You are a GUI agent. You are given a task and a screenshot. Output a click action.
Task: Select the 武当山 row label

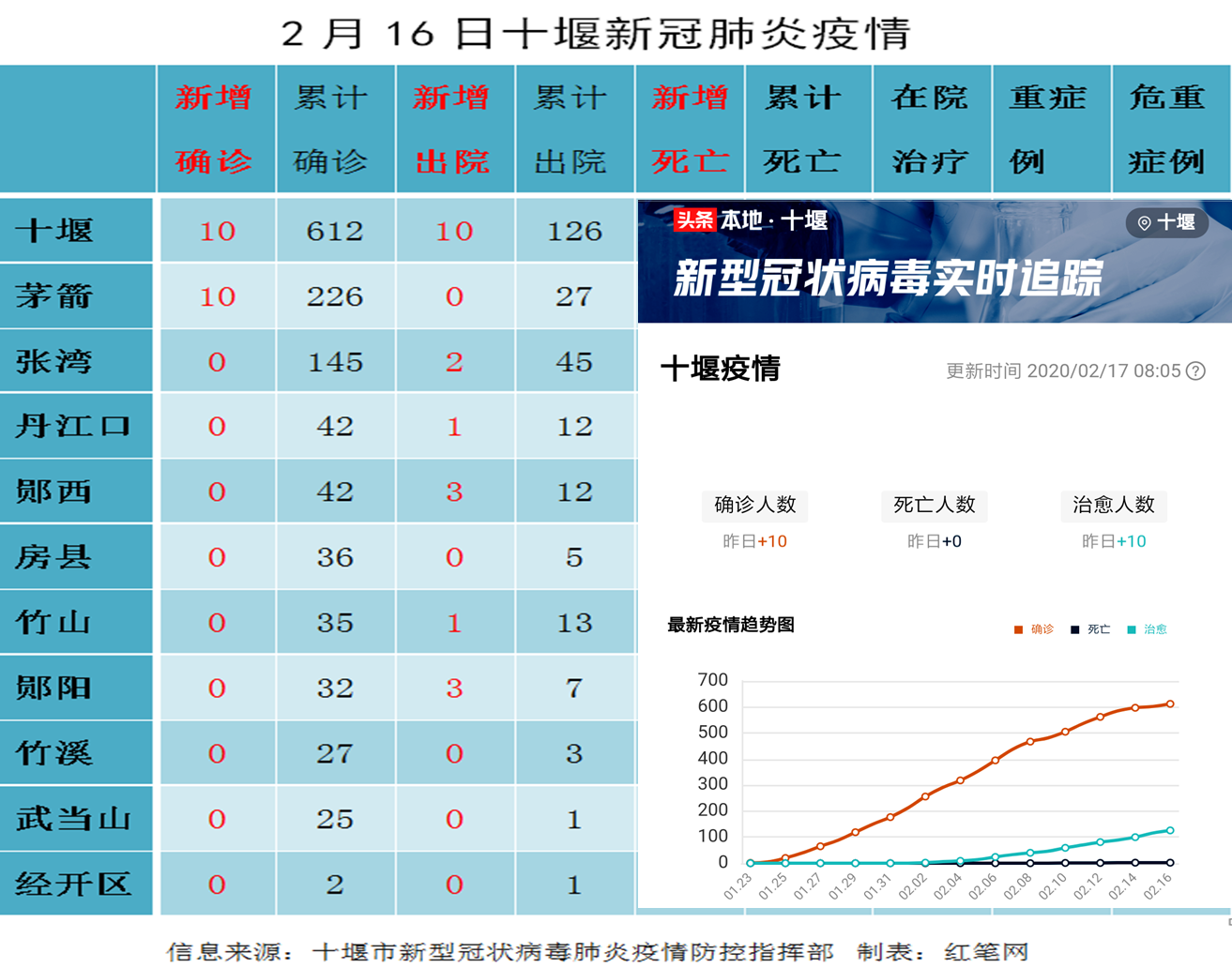click(x=72, y=819)
